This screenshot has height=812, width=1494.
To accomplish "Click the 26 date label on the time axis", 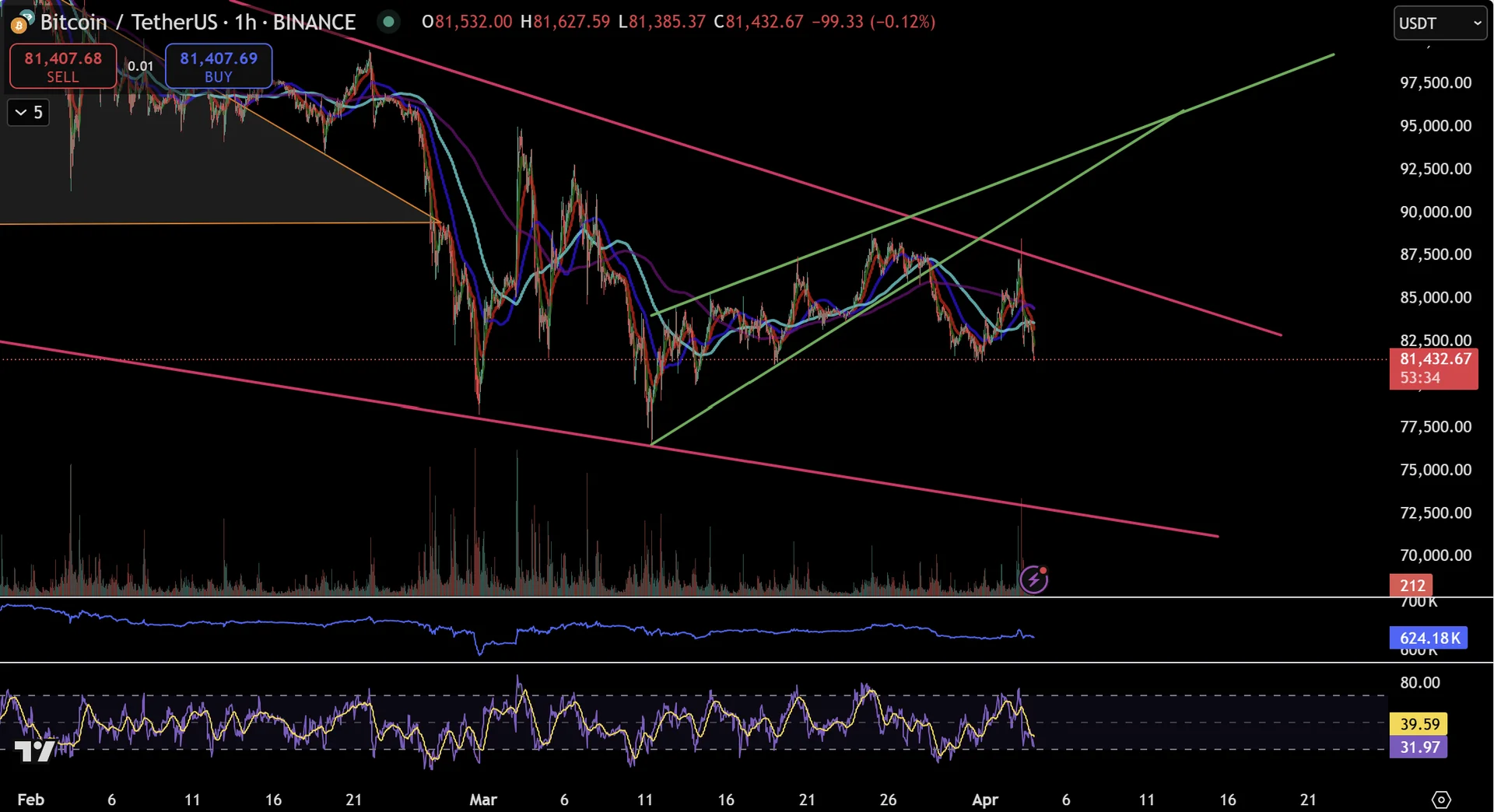I will 888,800.
